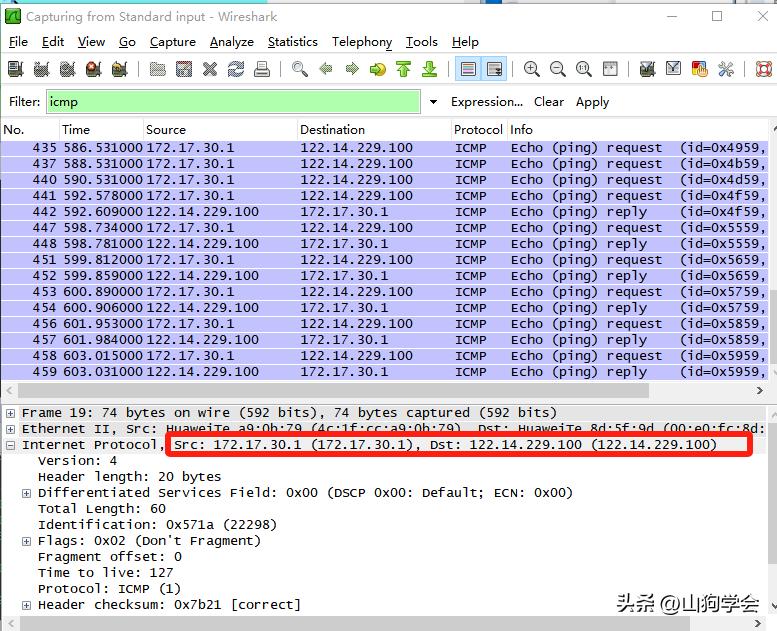Expand Differentiated Services Field node
Screen dimensions: 777x631
[26, 493]
